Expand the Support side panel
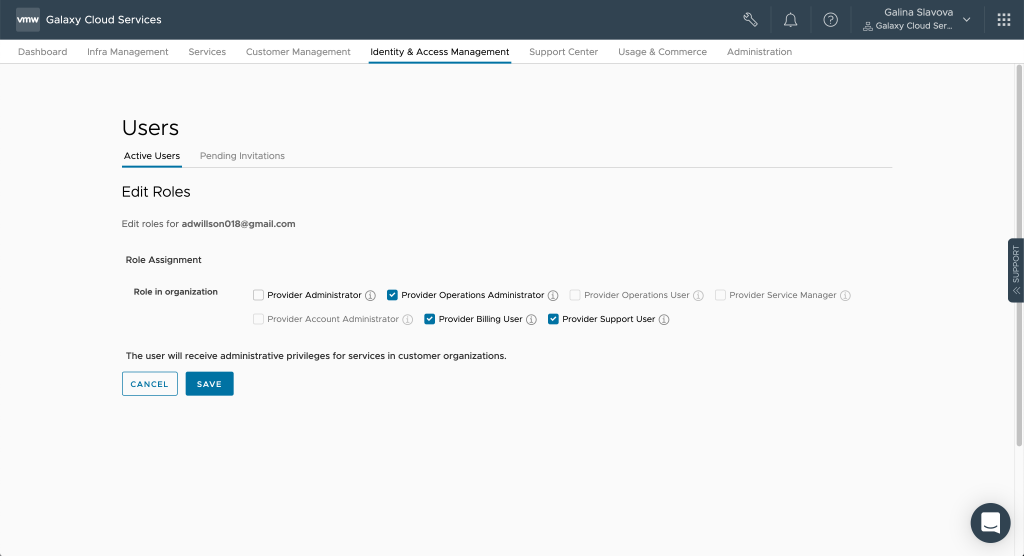 point(1015,270)
